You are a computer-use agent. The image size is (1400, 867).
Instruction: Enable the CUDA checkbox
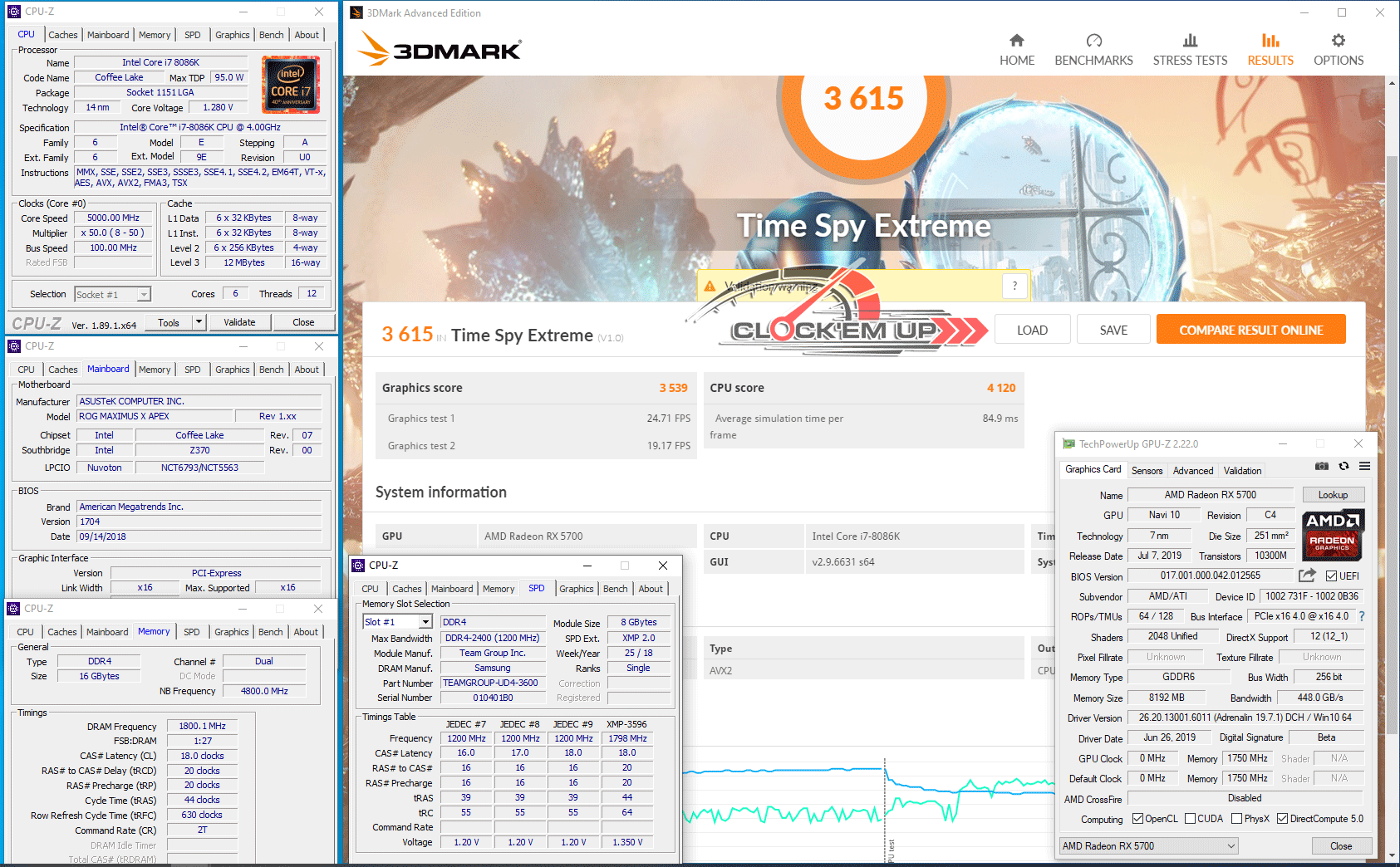point(1190,819)
